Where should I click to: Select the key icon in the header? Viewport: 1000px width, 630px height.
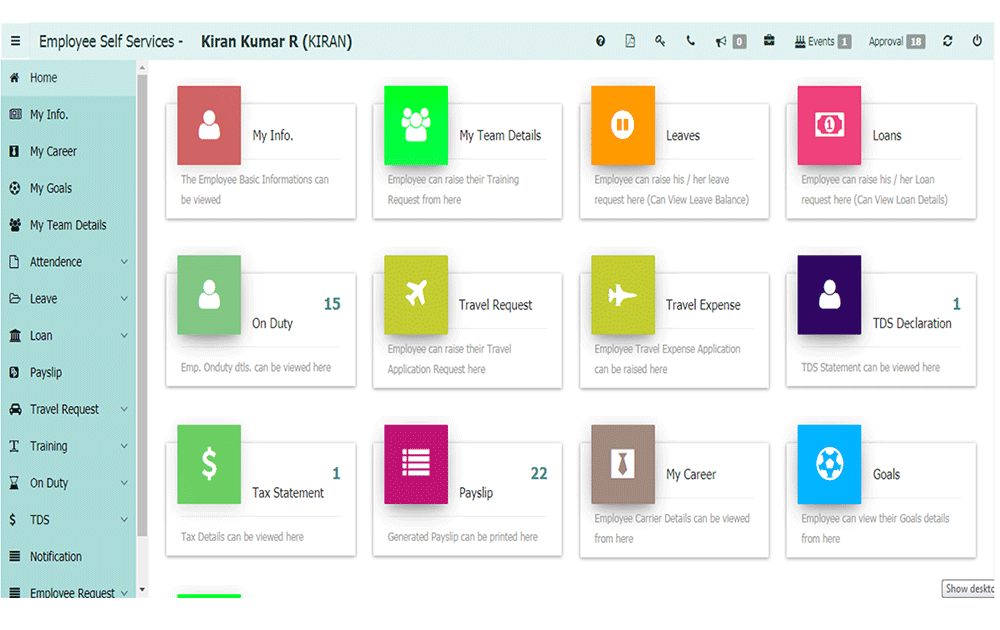(x=660, y=41)
